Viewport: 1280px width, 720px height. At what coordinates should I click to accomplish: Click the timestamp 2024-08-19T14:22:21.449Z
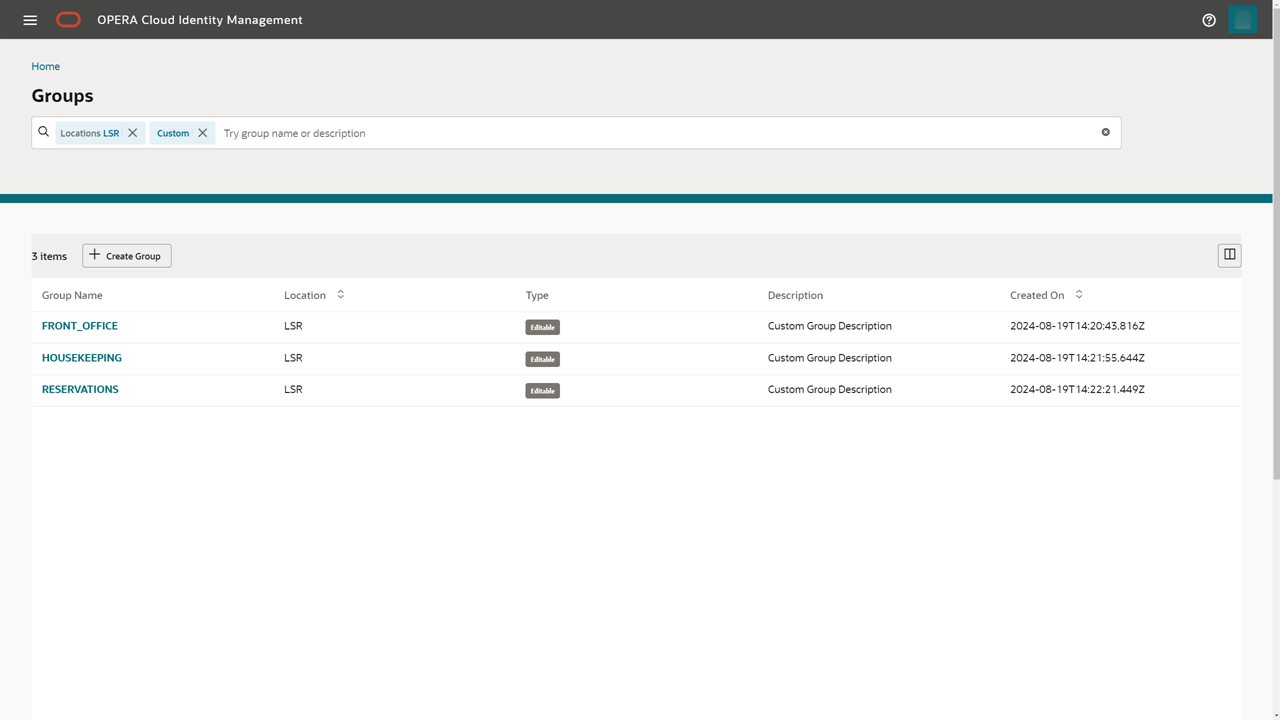pyautogui.click(x=1077, y=390)
